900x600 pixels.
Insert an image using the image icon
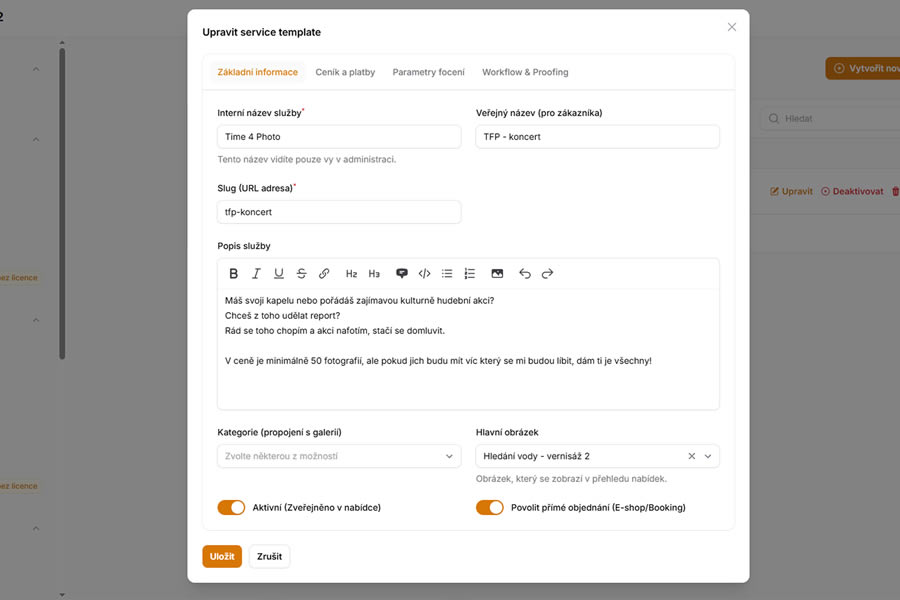pos(497,273)
